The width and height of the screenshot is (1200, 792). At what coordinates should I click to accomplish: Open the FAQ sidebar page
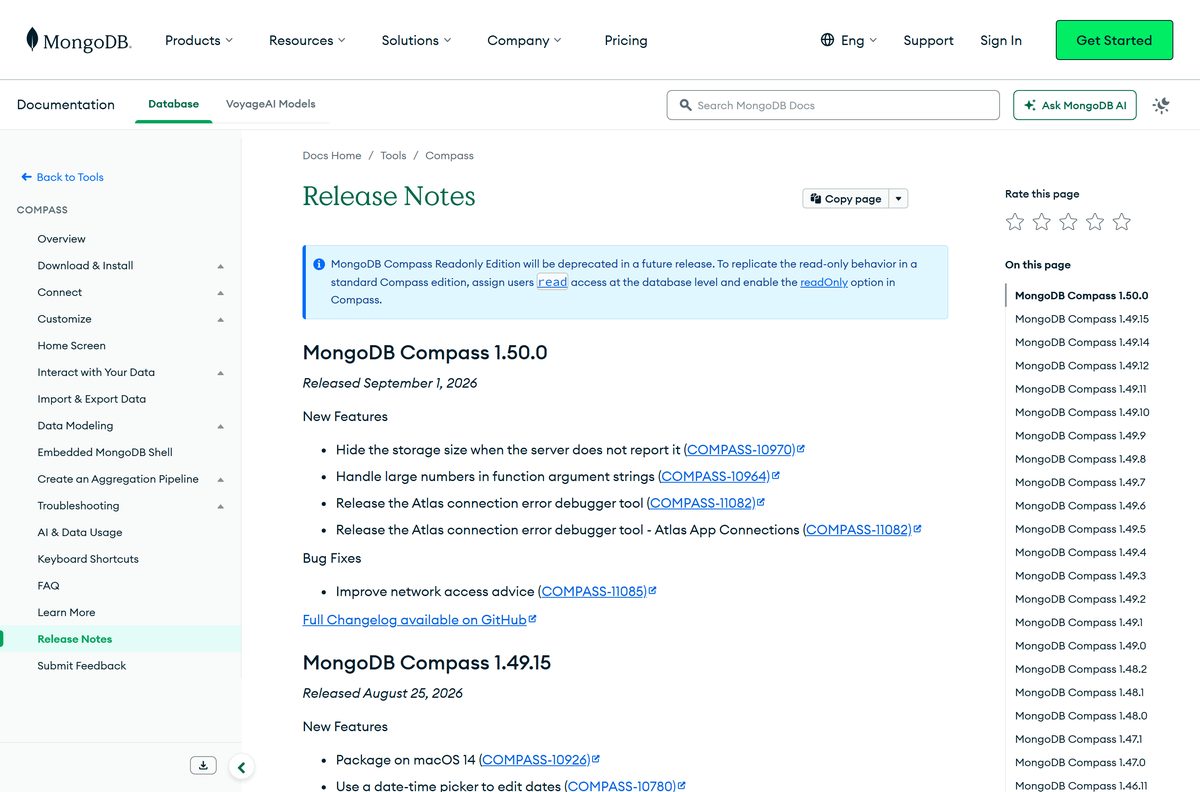coord(48,586)
